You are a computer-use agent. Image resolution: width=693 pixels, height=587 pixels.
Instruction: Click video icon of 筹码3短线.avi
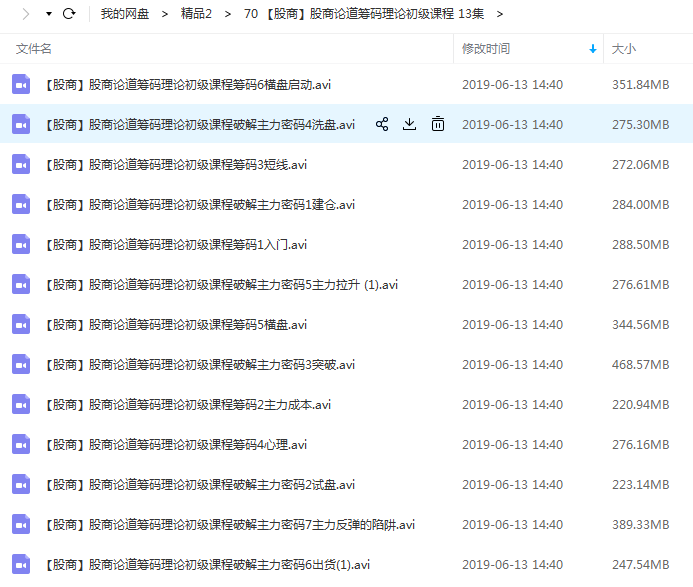21,165
